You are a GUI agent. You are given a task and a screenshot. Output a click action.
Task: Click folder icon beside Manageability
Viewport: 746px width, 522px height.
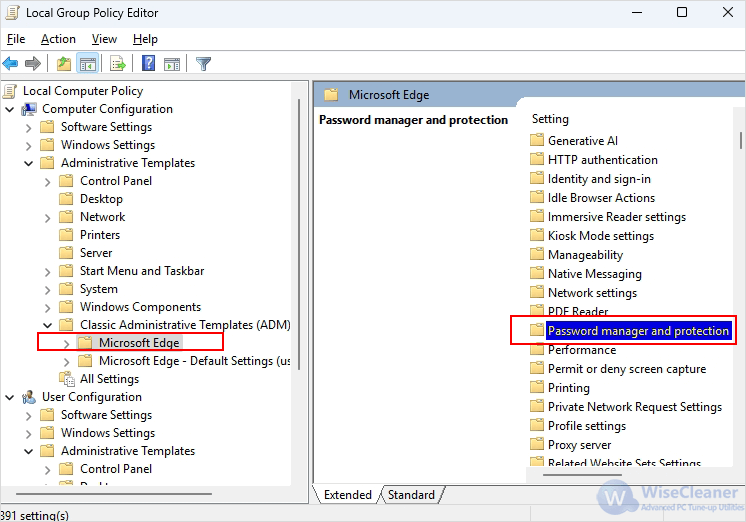(x=537, y=254)
